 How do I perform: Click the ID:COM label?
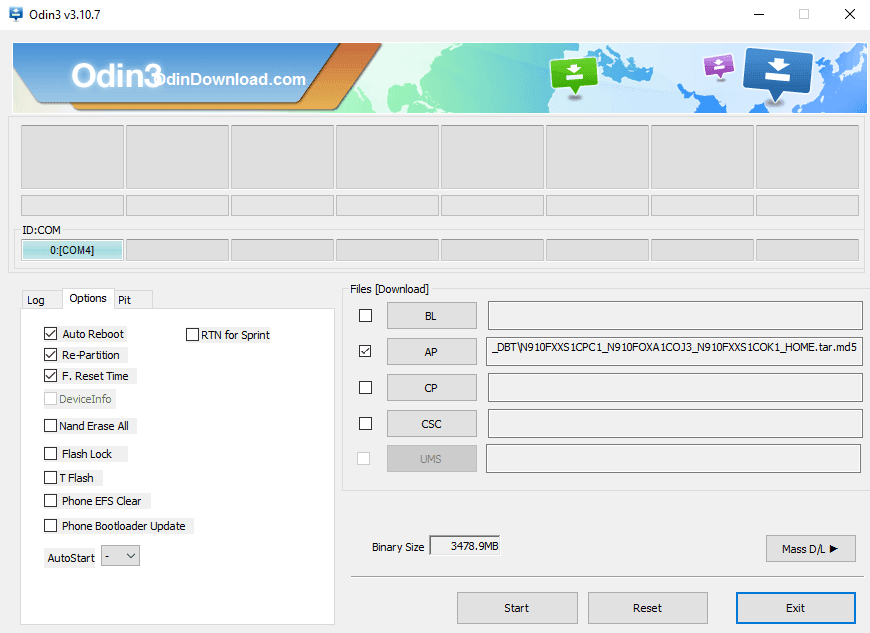(41, 230)
